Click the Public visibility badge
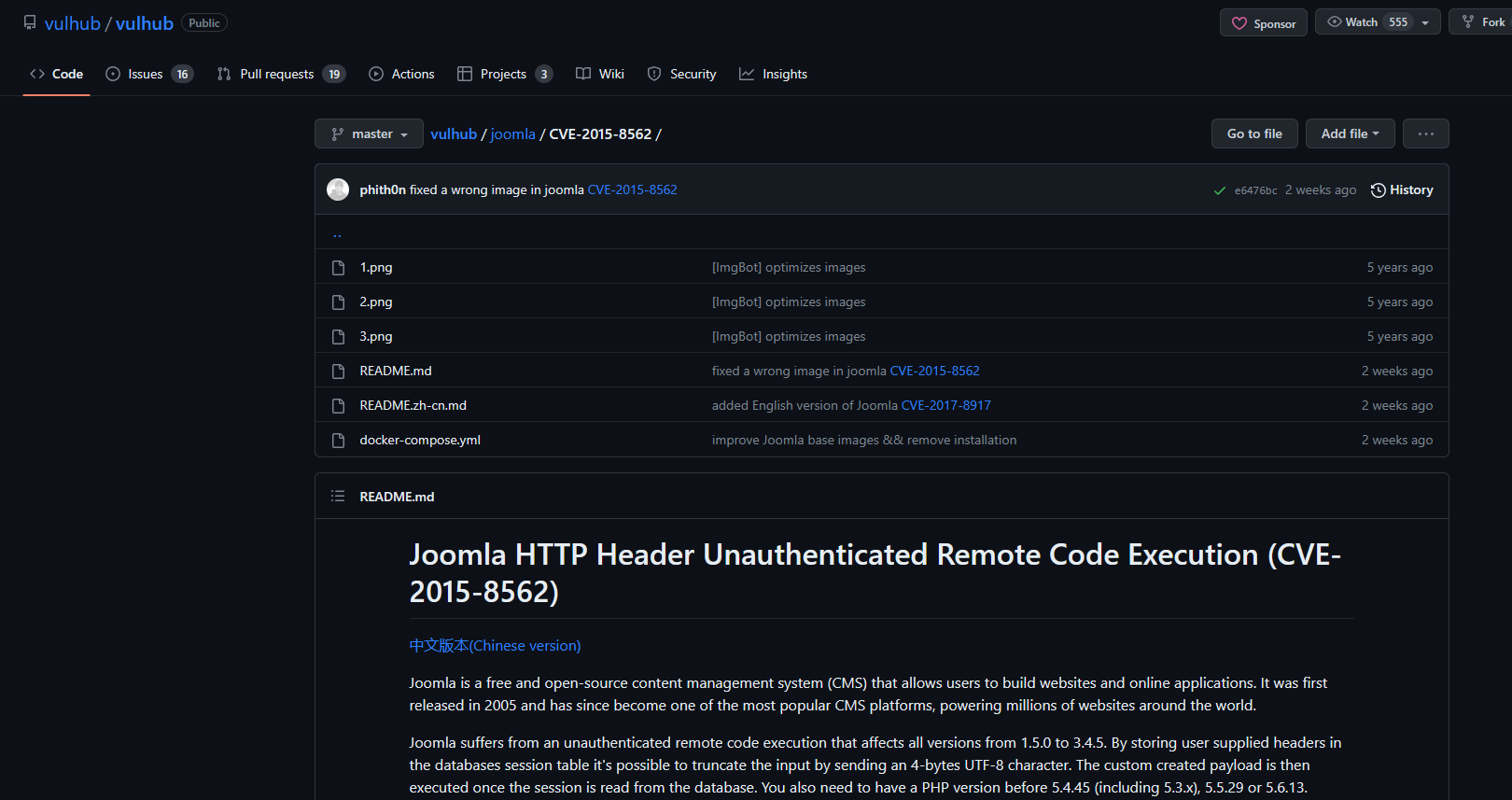The height and width of the screenshot is (800, 1512). coord(204,23)
